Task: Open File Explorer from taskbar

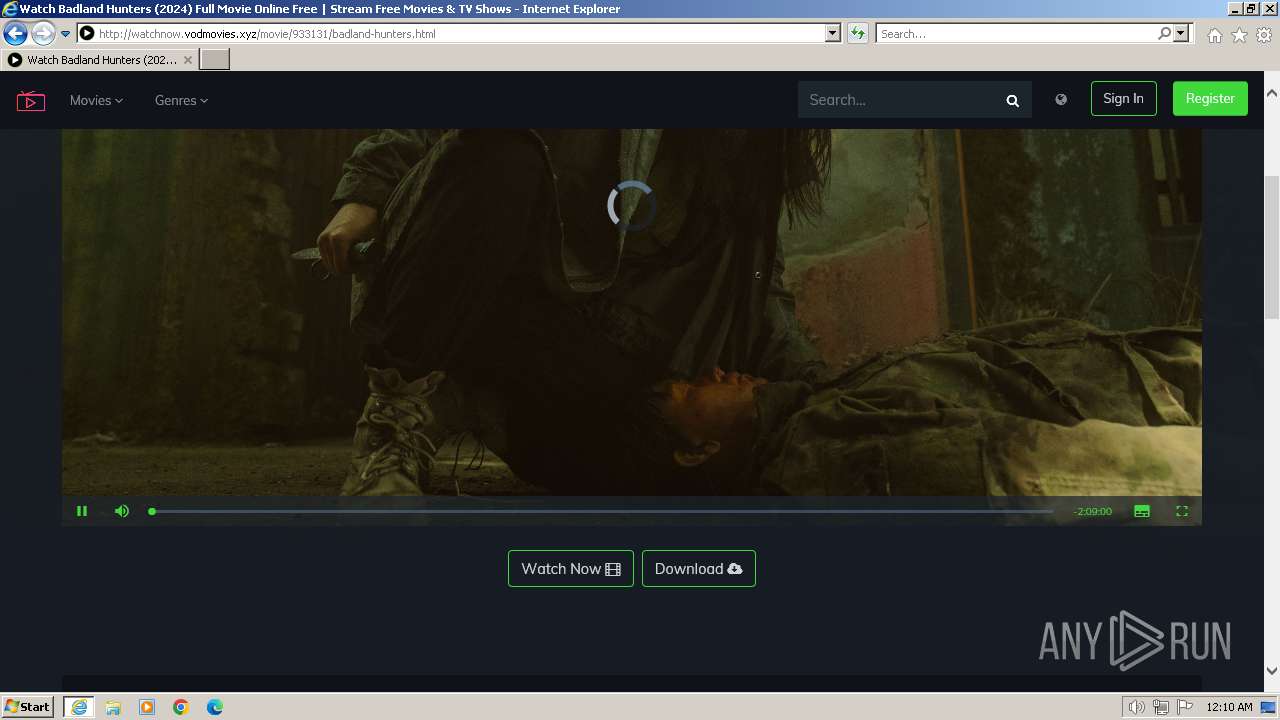Action: click(113, 707)
